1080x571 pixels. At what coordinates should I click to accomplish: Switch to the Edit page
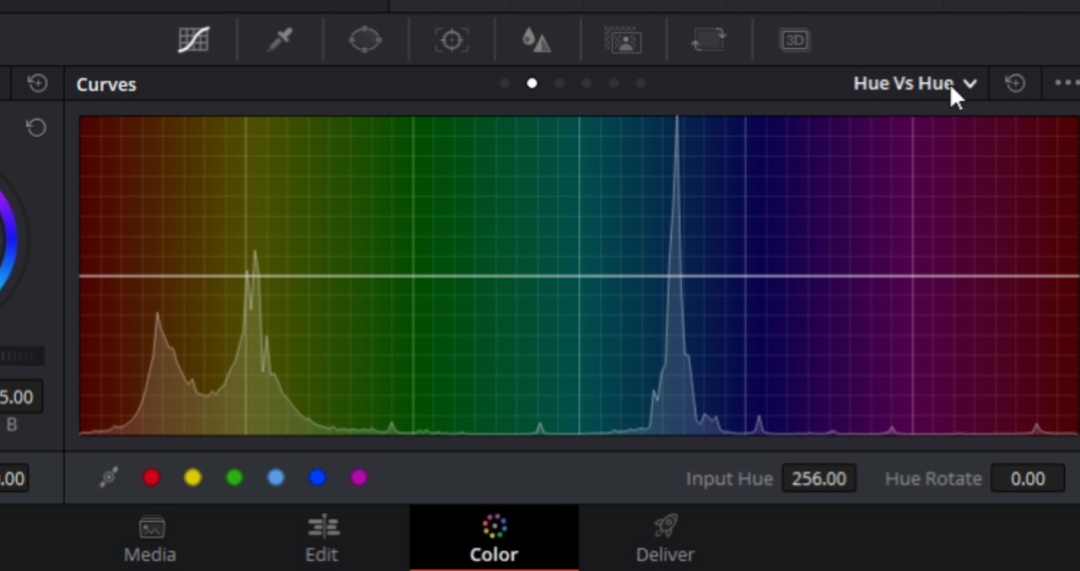point(322,538)
